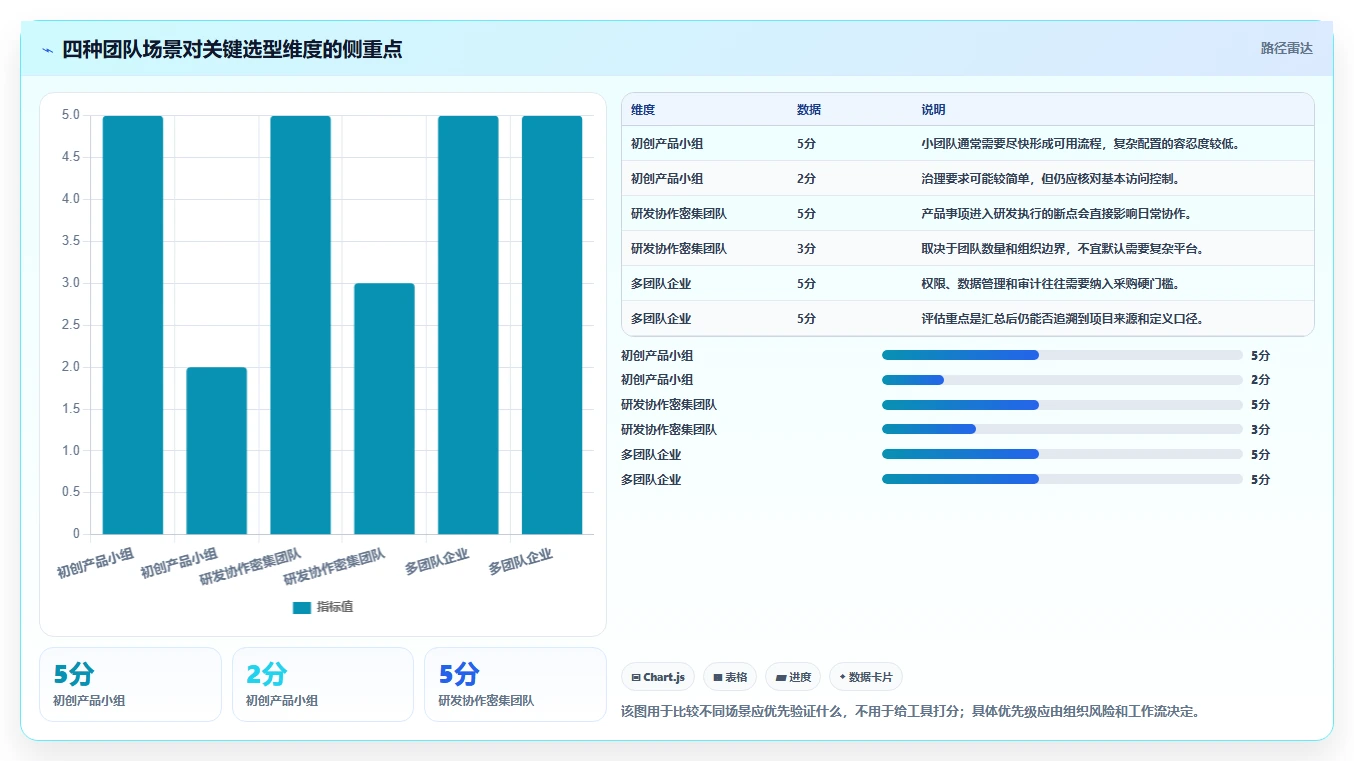This screenshot has height=761, width=1354.
Task: Select row 治理要求可能较简单
Action: point(968,178)
